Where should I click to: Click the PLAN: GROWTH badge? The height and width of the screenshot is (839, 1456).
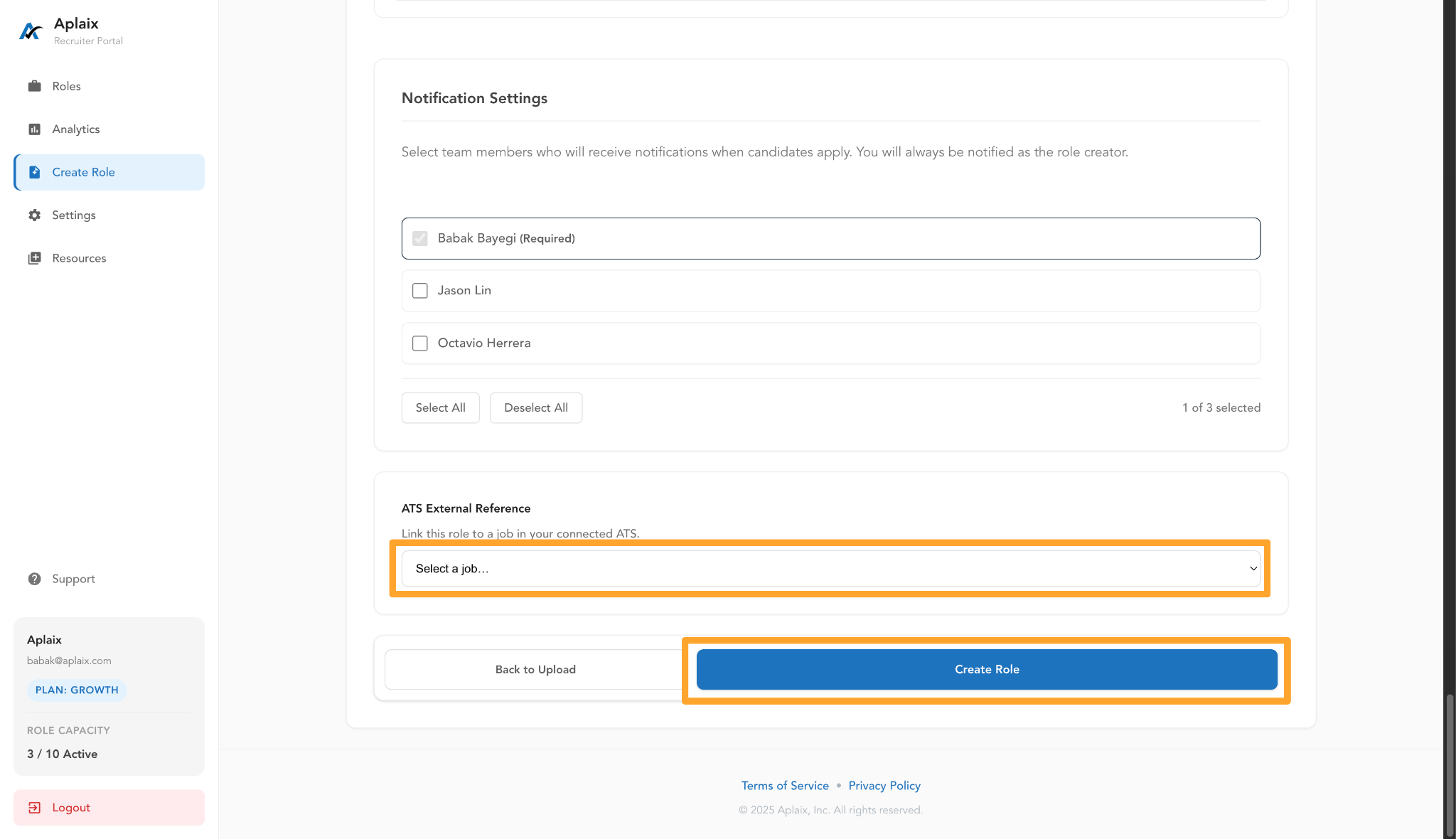pyautogui.click(x=77, y=690)
